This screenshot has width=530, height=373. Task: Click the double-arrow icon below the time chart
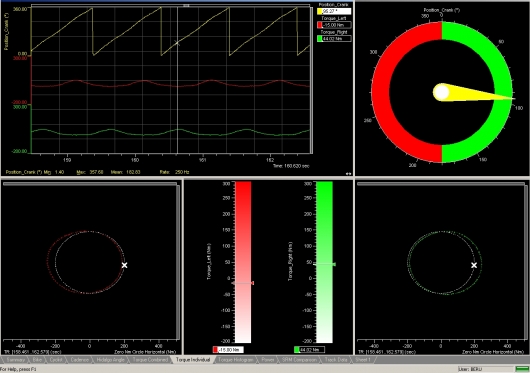click(348, 174)
